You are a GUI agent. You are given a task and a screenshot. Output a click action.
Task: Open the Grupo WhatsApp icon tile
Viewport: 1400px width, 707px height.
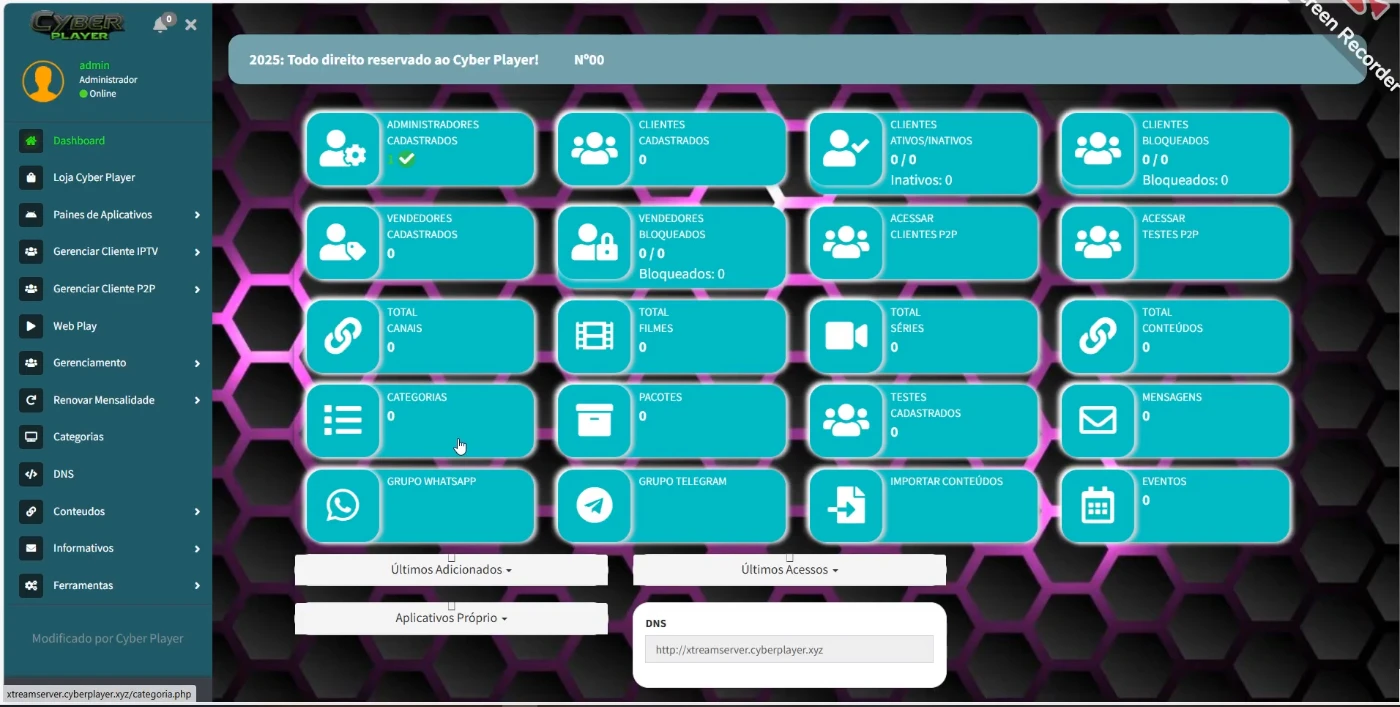[x=343, y=506]
